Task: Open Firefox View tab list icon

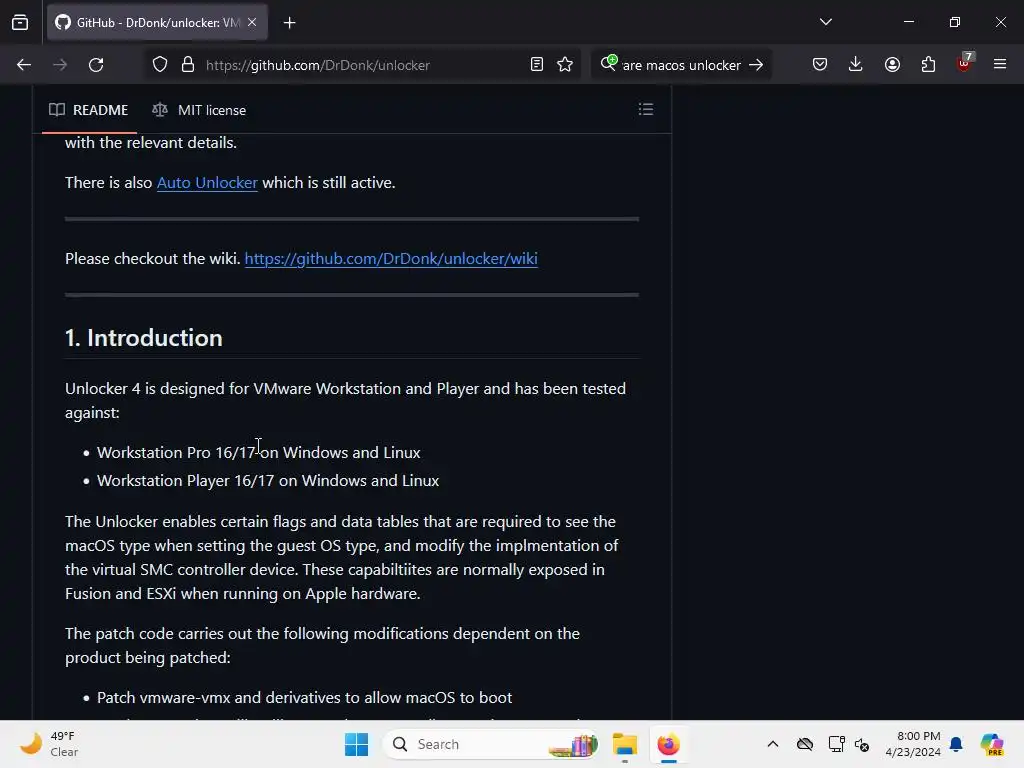Action: (x=20, y=23)
